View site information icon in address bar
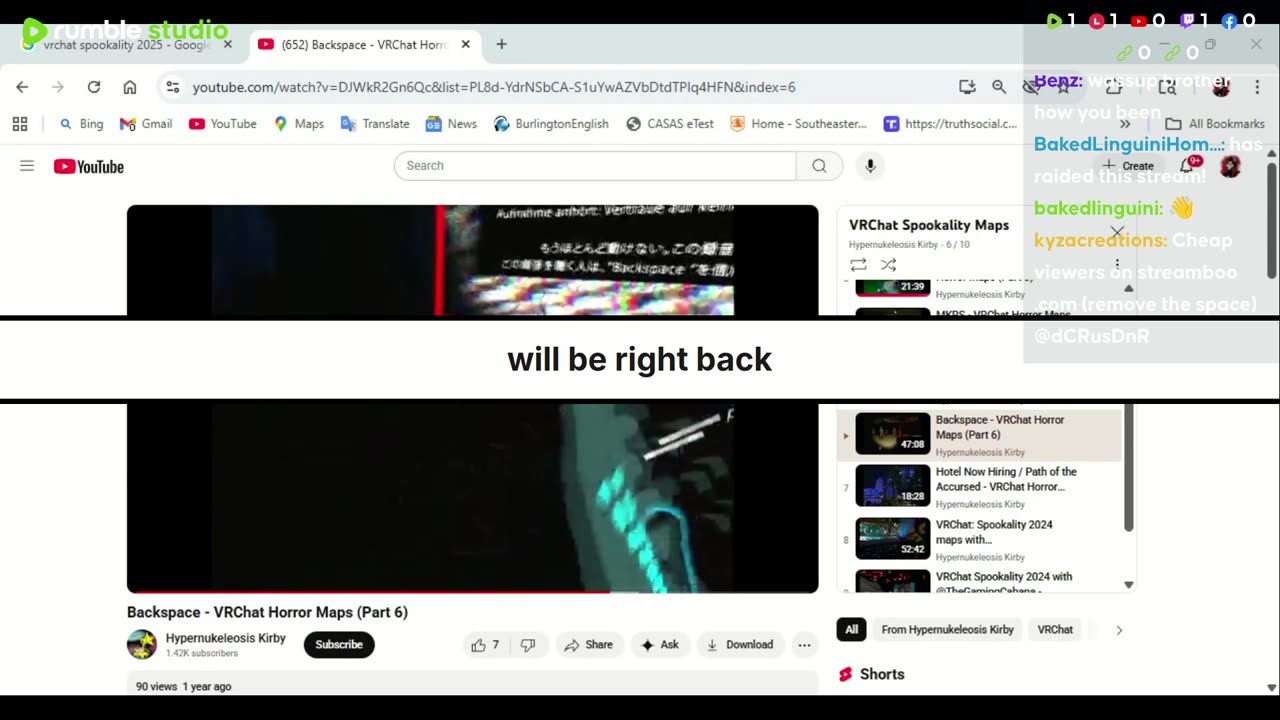Screen dimensions: 1280x720 coord(173,87)
